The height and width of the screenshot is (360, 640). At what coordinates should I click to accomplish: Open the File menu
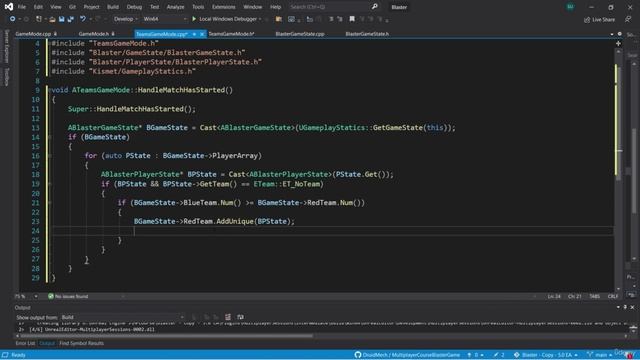pos(22,7)
